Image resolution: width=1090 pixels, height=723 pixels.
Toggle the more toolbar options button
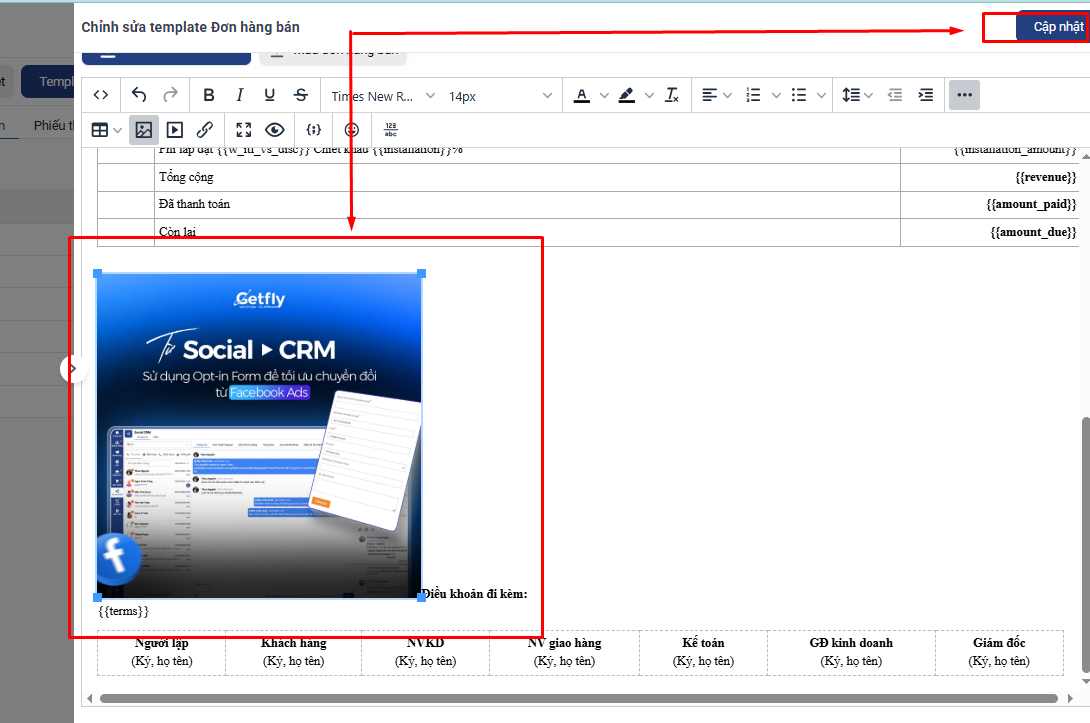coord(964,95)
